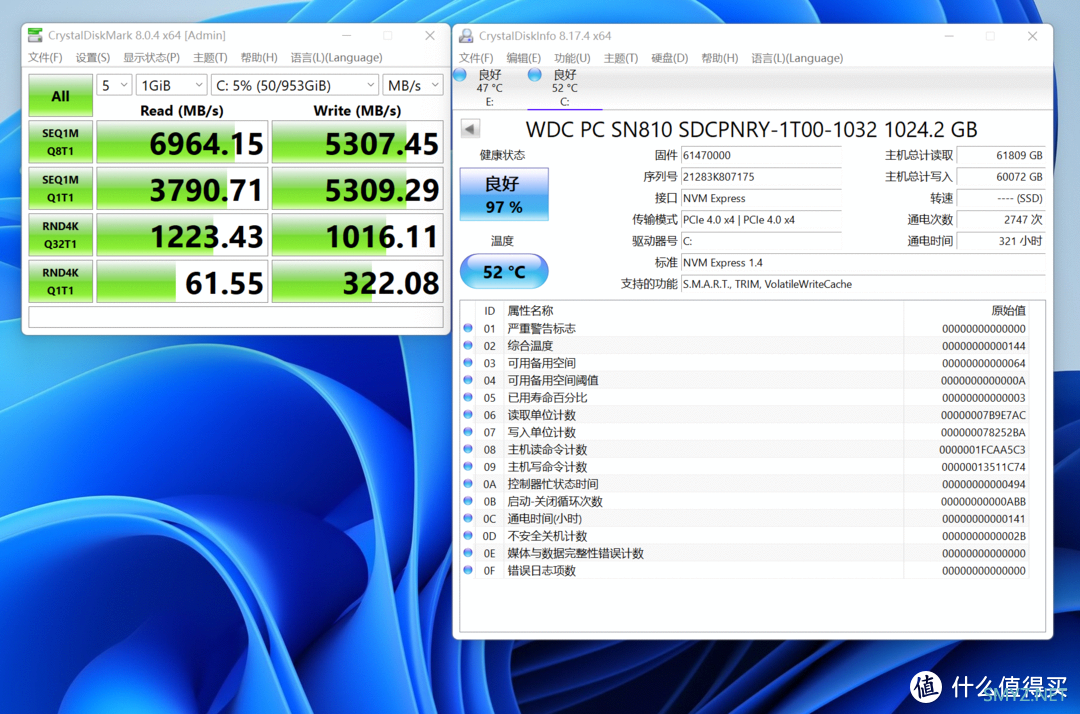Start the RND4K Q32T1 test
The image size is (1080, 714).
pos(61,235)
